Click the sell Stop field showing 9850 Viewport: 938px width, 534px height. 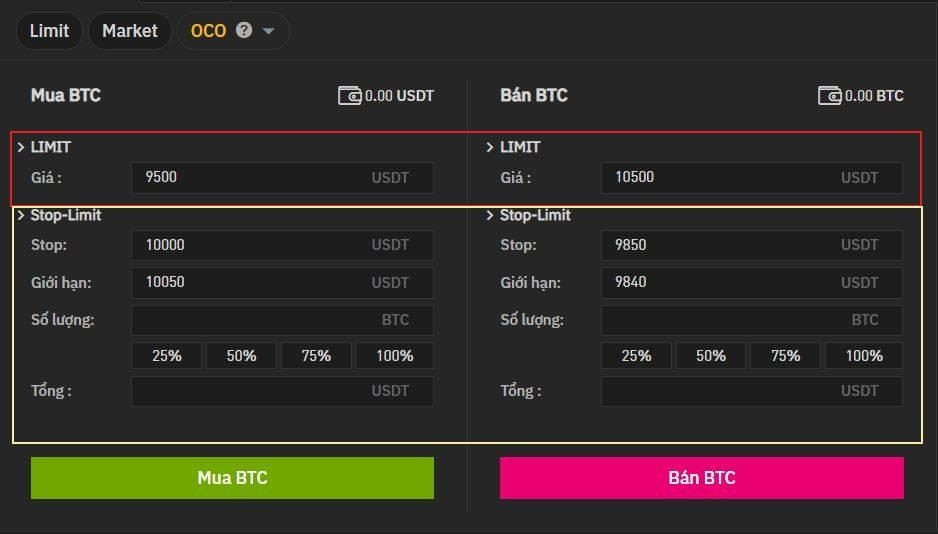pyautogui.click(x=752, y=245)
